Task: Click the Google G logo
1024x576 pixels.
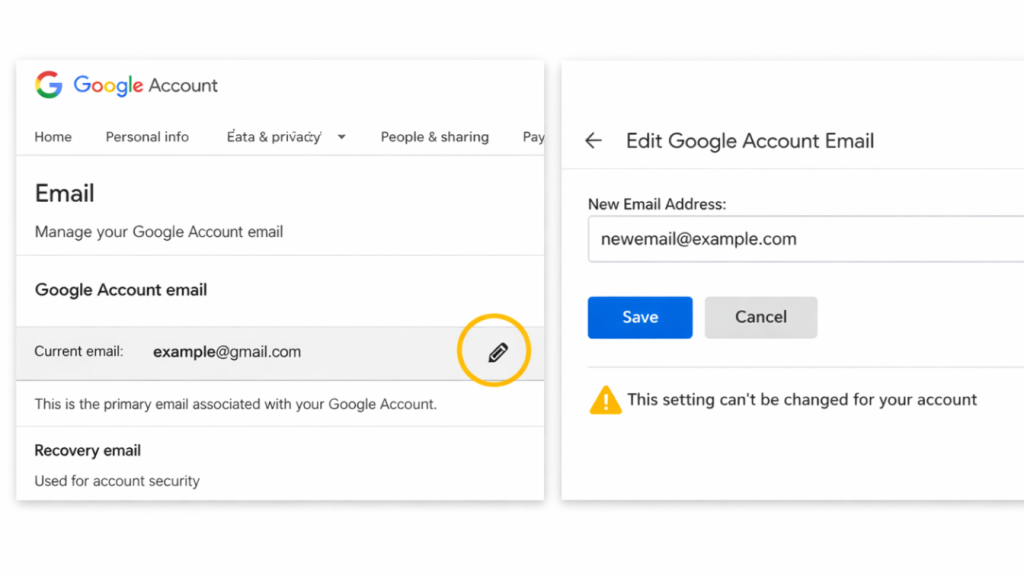Action: [x=47, y=85]
